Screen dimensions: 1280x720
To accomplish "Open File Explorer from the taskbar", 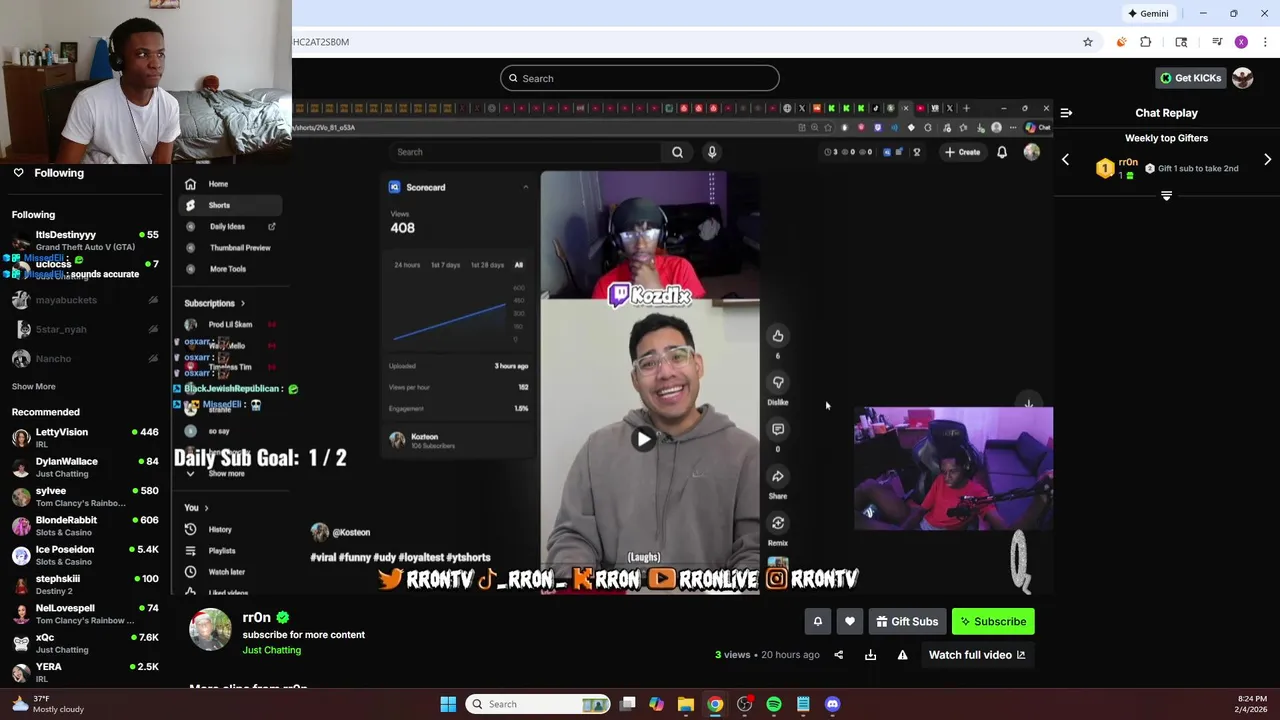I will pyautogui.click(x=685, y=704).
